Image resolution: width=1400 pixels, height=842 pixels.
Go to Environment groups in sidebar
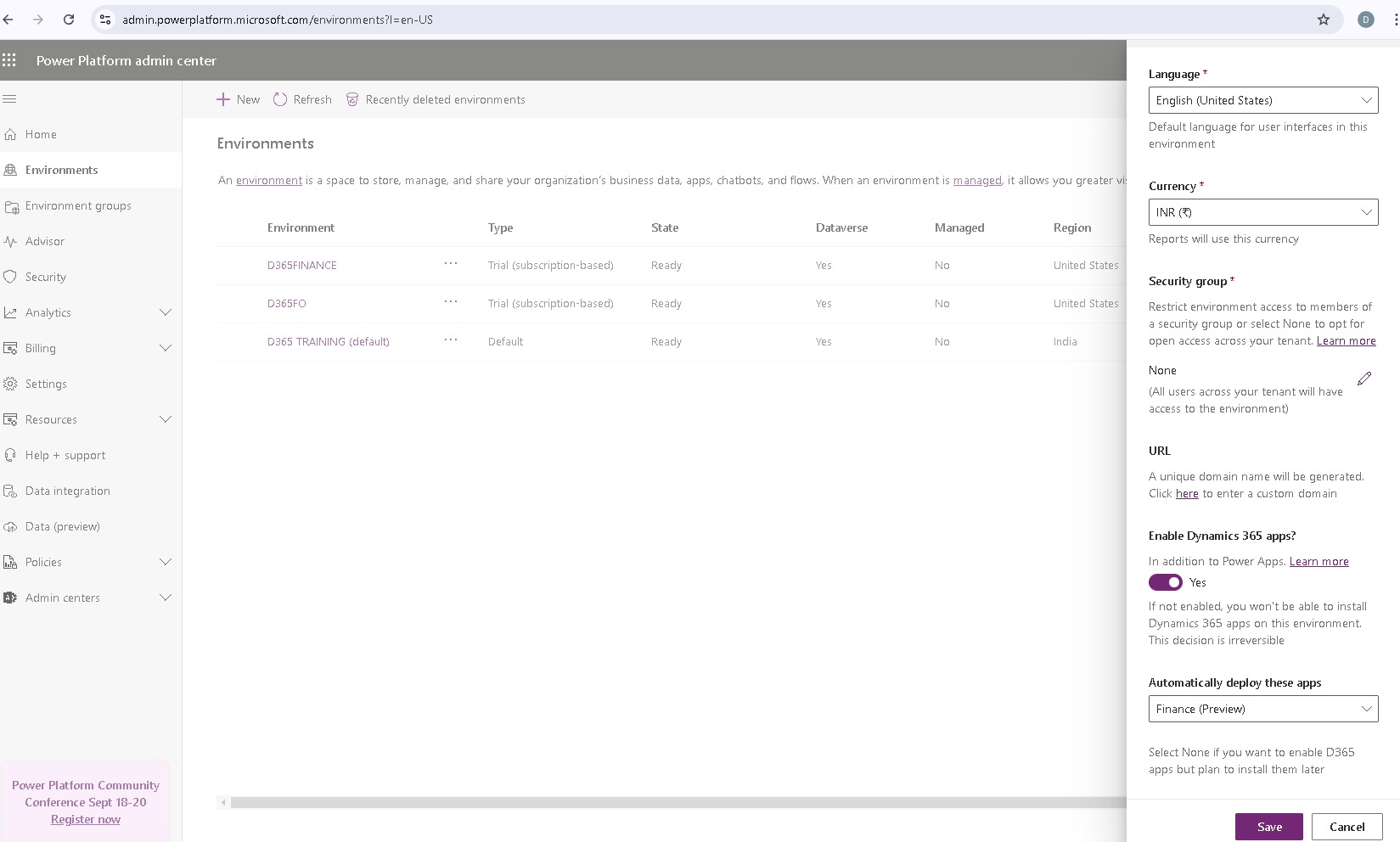pyautogui.click(x=78, y=205)
